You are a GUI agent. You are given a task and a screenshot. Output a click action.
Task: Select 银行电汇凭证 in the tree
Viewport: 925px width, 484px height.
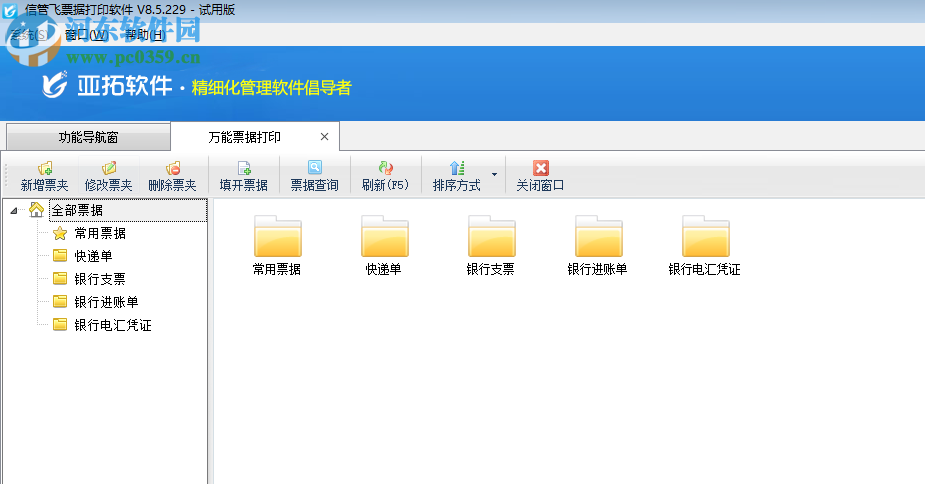113,325
